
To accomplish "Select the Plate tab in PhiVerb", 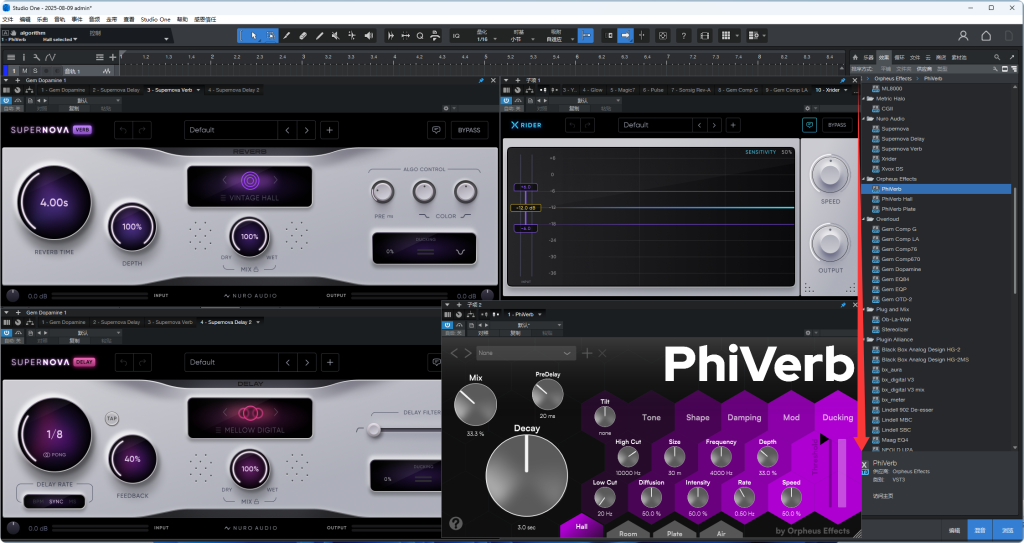I will pos(675,533).
